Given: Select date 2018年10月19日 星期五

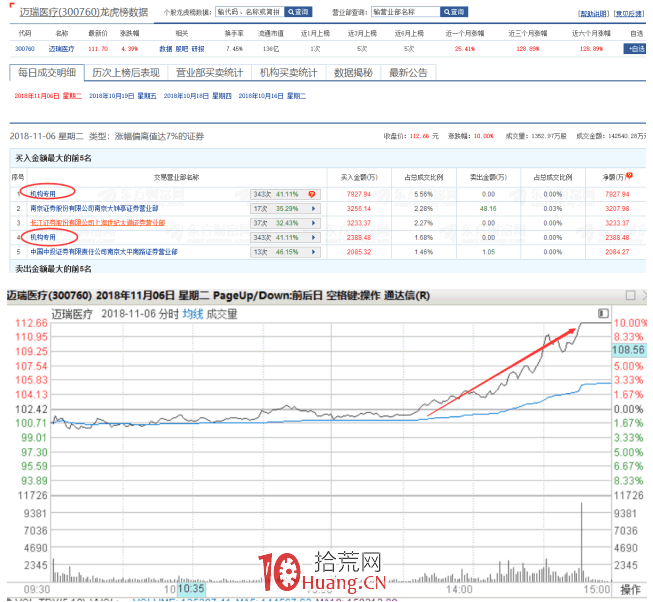Looking at the screenshot, I should [x=123, y=96].
